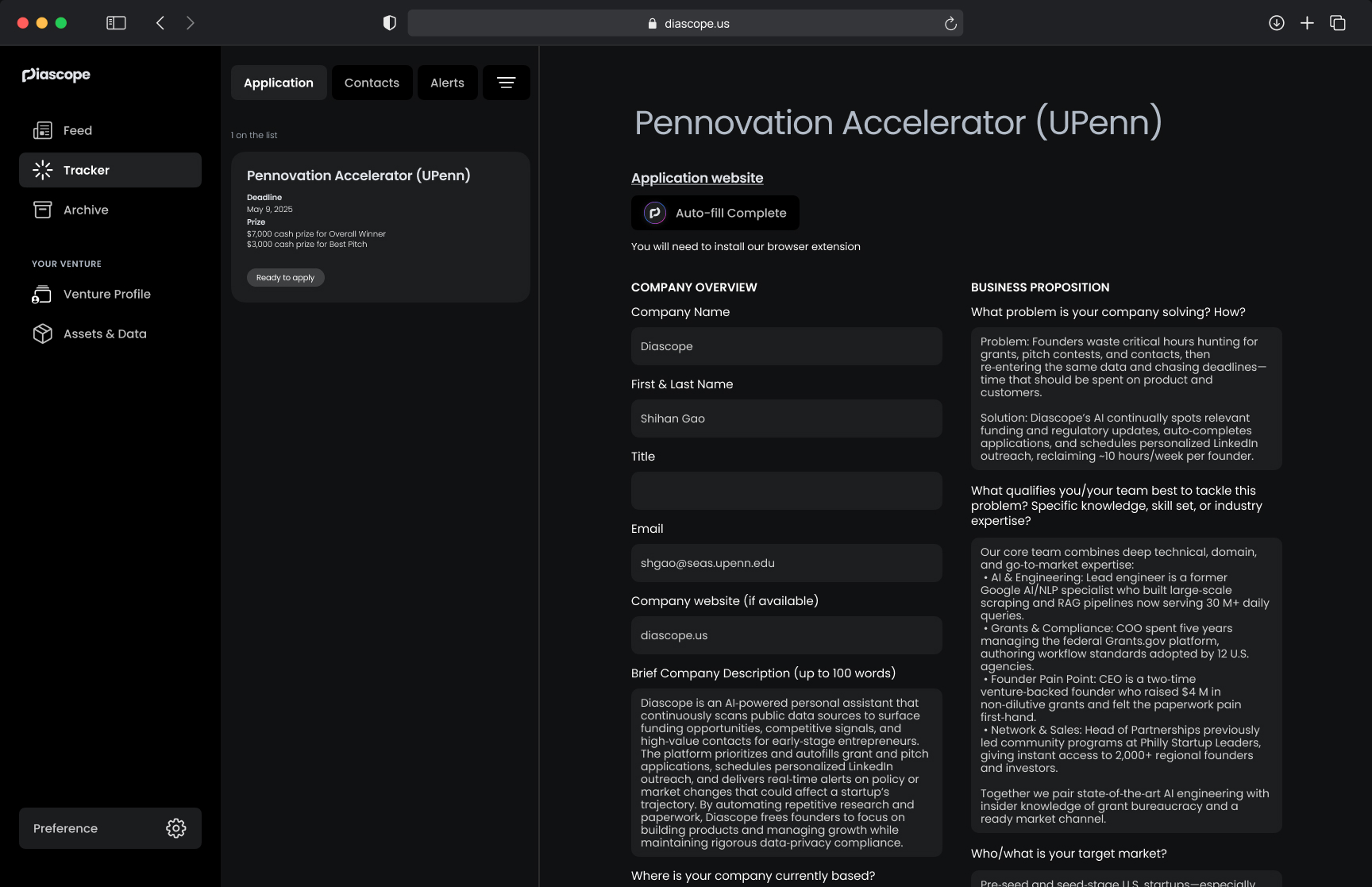Viewport: 1372px width, 887px height.
Task: Open Feed in the sidebar
Action: [x=110, y=130]
